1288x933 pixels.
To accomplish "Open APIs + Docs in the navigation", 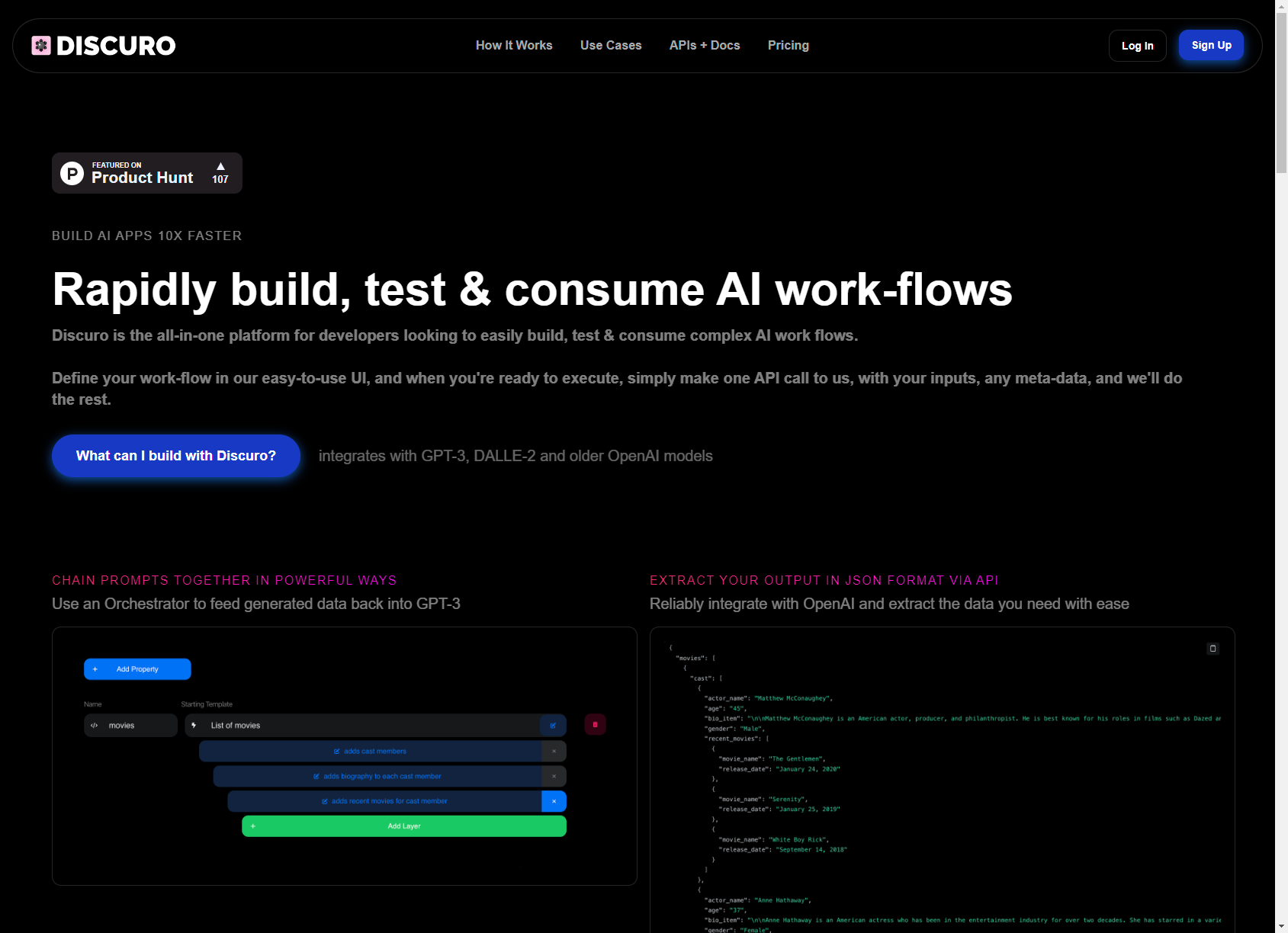I will coord(705,46).
